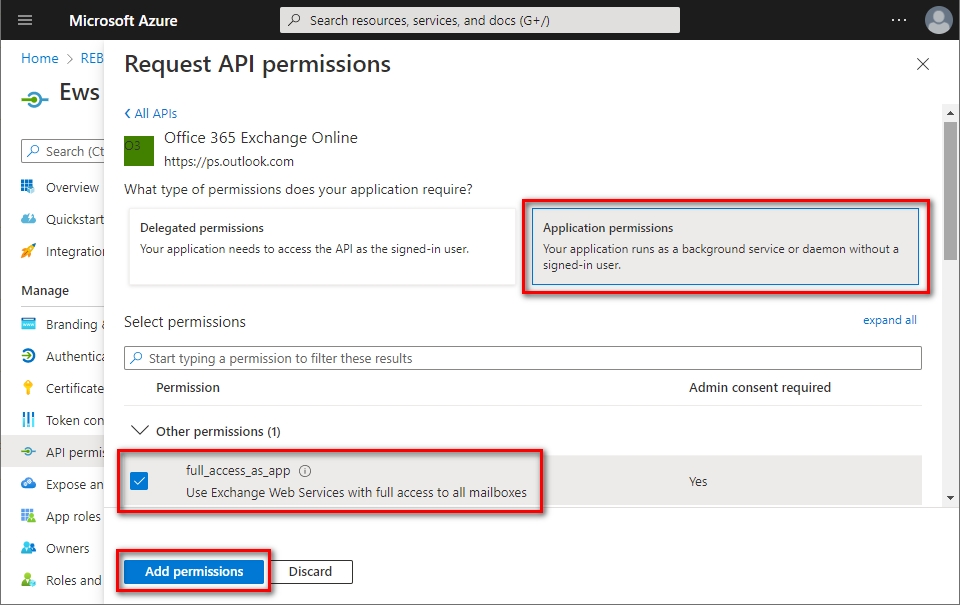Click the Certificates key icon in sidebar
The width and height of the screenshot is (960, 605).
28,388
